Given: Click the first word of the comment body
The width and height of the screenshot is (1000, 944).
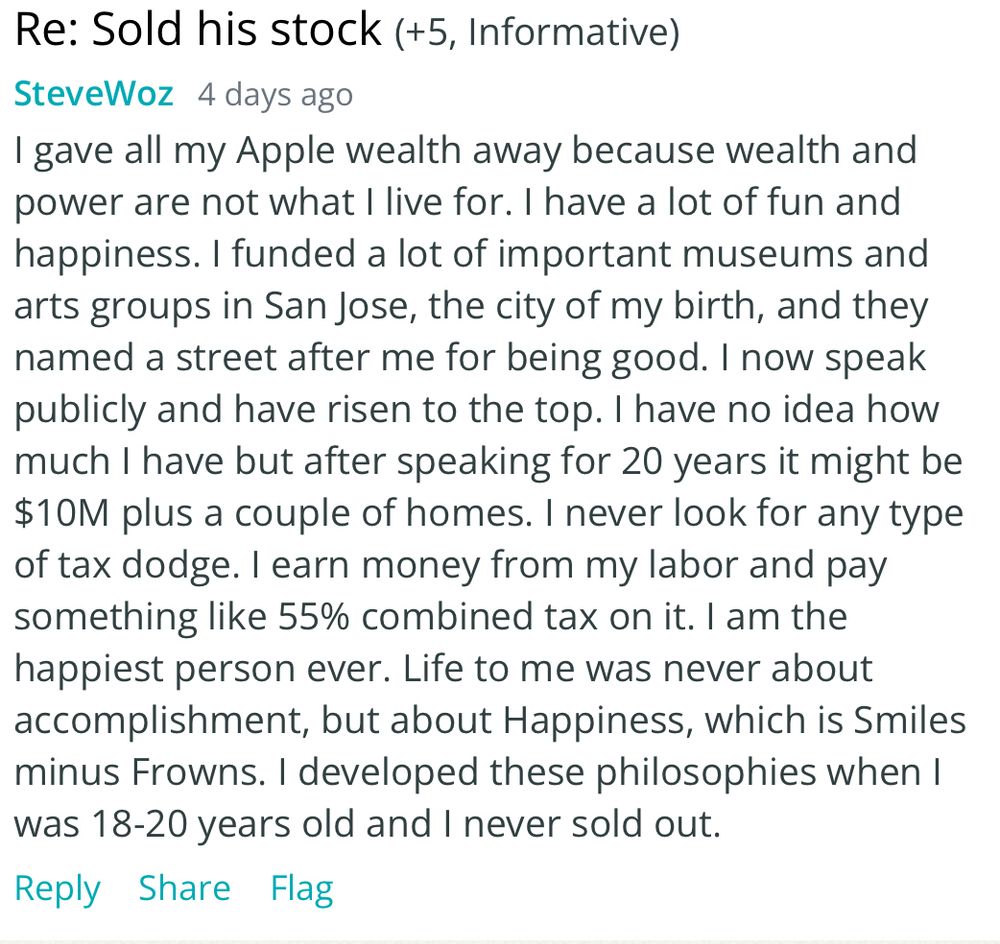Looking at the screenshot, I should [20, 150].
